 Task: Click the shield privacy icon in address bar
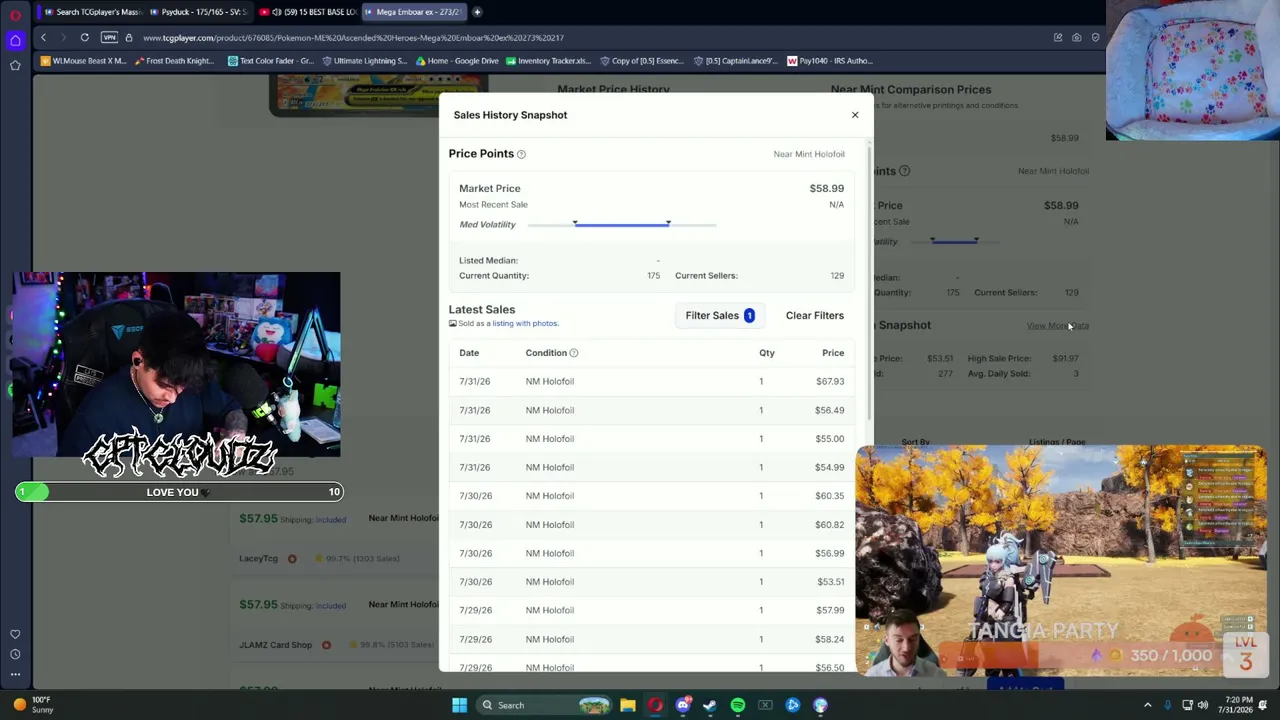(1095, 38)
